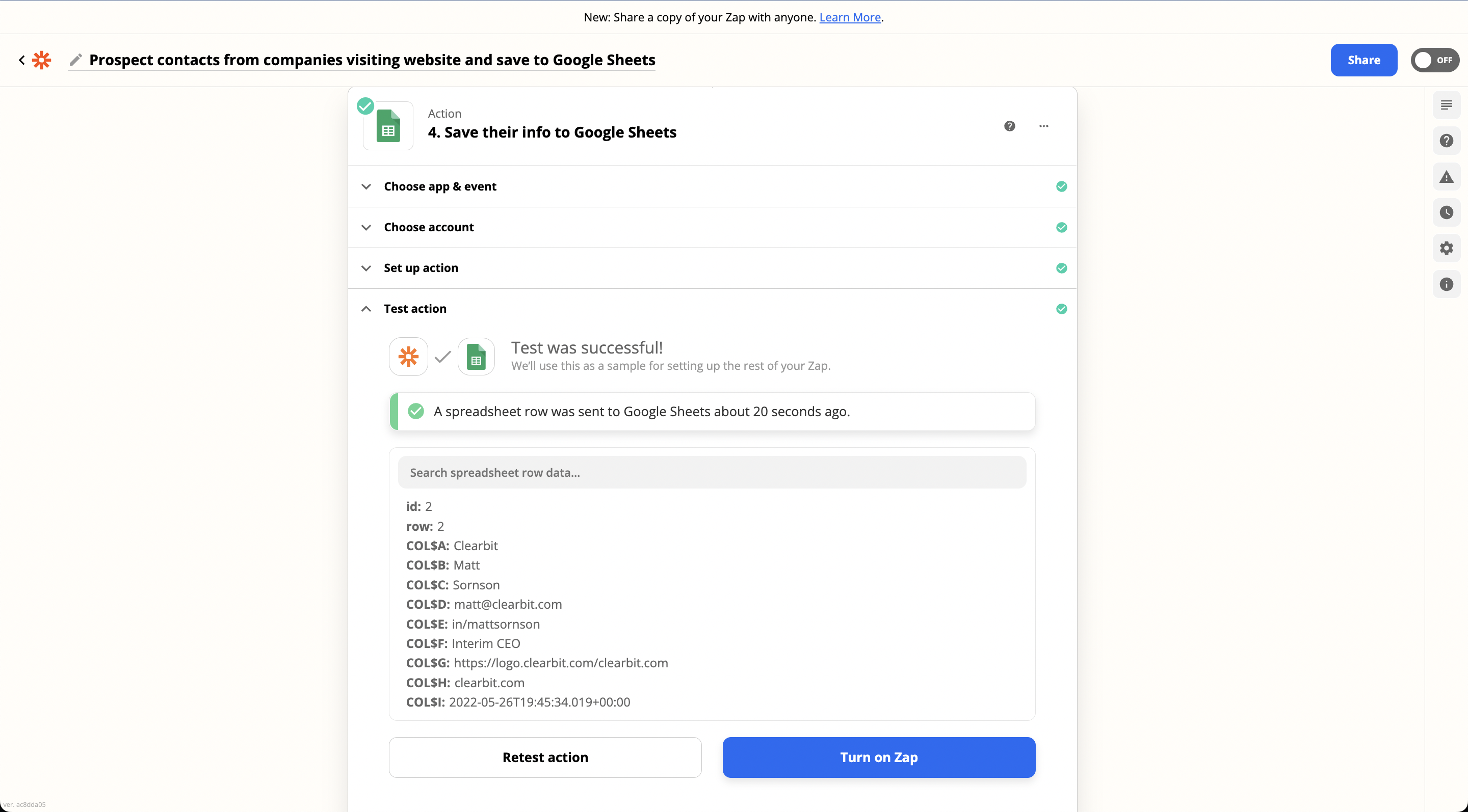
Task: Select the COL$F: Interim CEO row
Action: [x=463, y=643]
